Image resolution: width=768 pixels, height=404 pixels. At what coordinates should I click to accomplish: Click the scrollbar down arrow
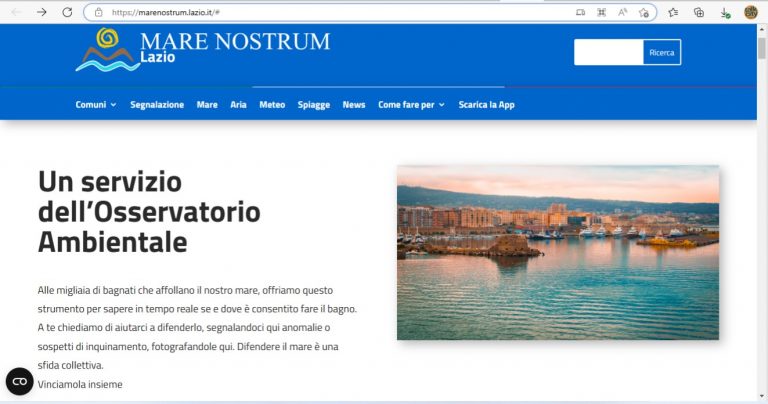(762, 396)
